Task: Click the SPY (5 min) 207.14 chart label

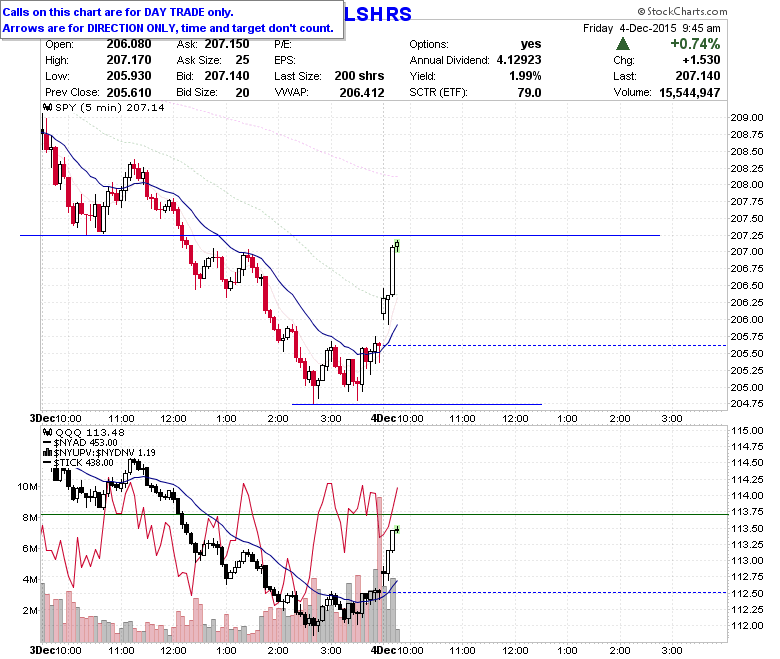Action: click(109, 107)
